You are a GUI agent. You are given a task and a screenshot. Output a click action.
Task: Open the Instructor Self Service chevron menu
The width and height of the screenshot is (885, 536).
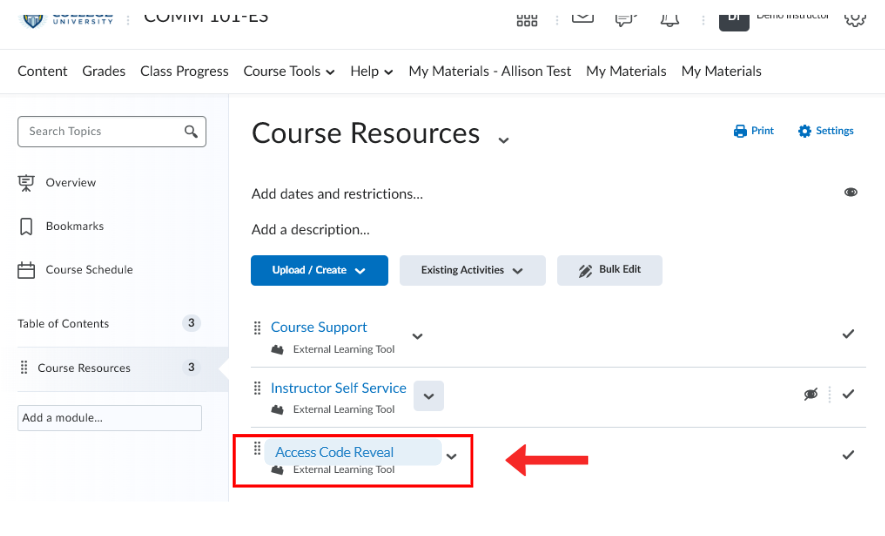[x=428, y=396]
